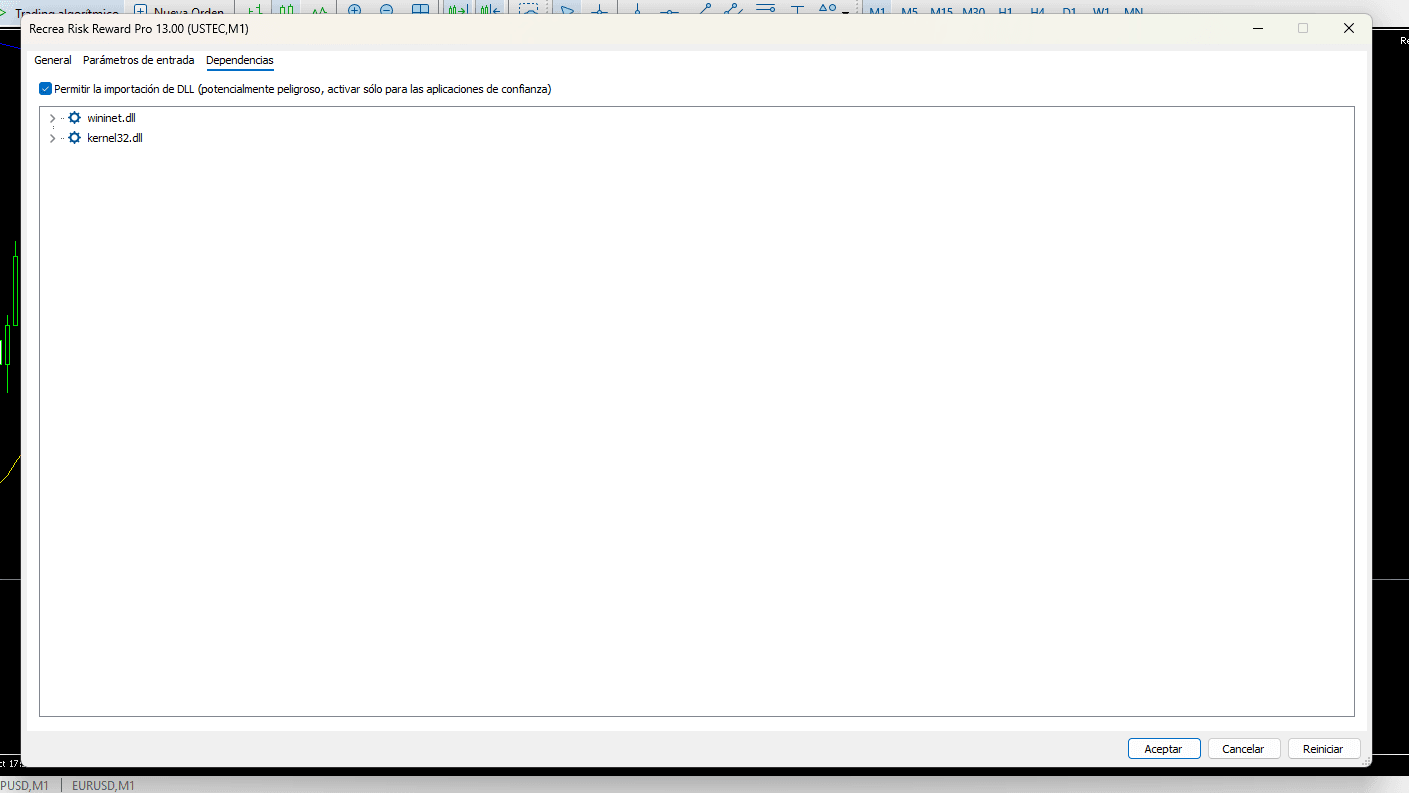Click the gear icon beside kernel32.dll

(x=74, y=138)
